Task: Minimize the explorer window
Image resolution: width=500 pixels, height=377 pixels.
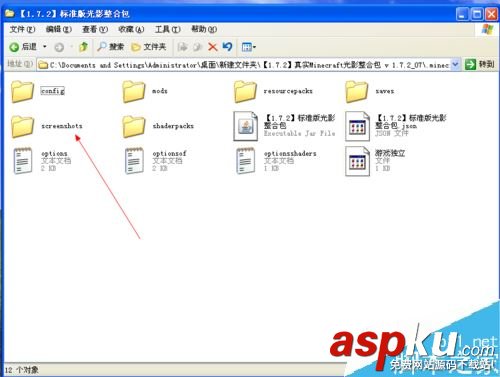Action: point(462,14)
